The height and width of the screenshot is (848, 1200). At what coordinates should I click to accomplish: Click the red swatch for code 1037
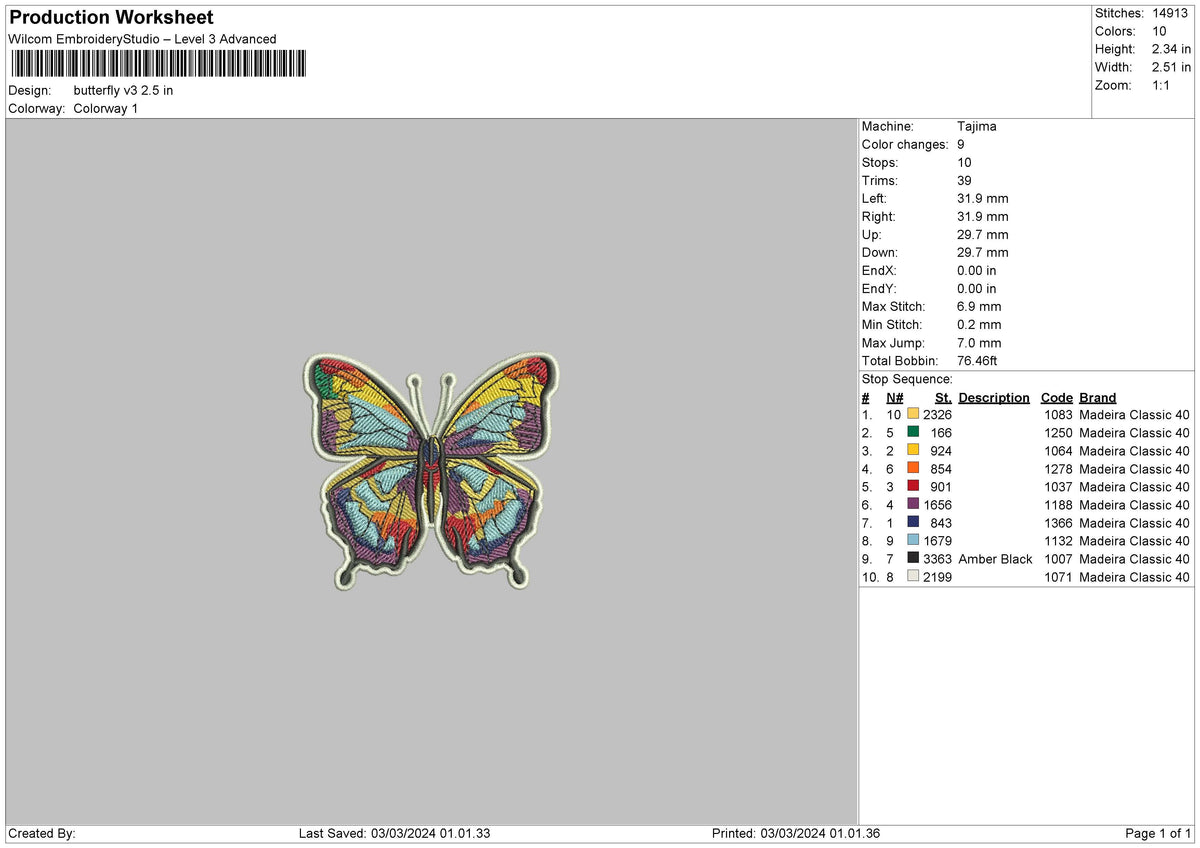(912, 486)
